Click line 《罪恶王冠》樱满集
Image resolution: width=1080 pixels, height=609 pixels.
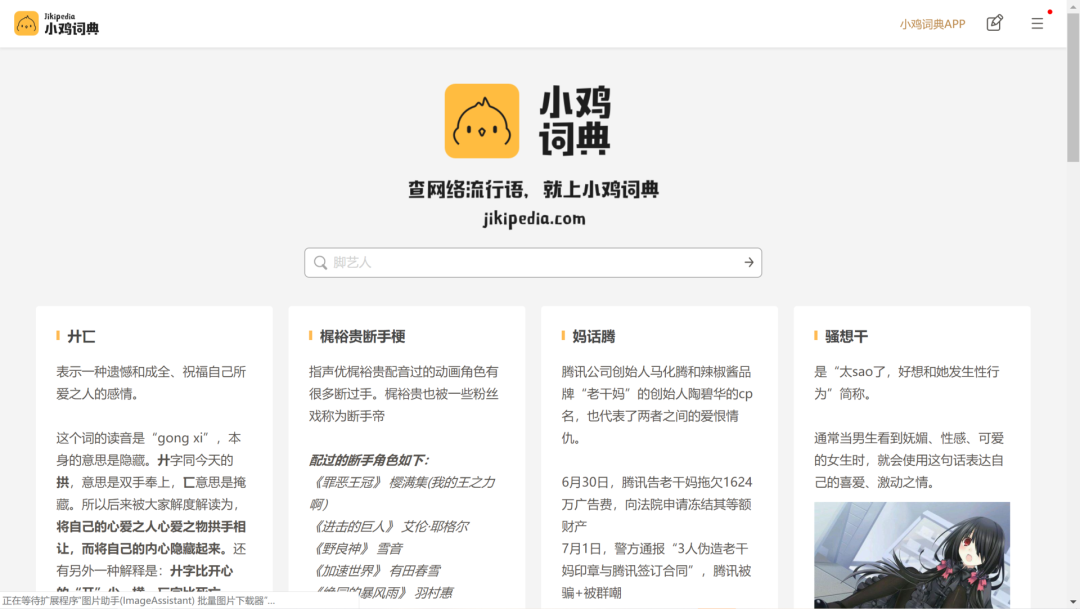[402, 493]
